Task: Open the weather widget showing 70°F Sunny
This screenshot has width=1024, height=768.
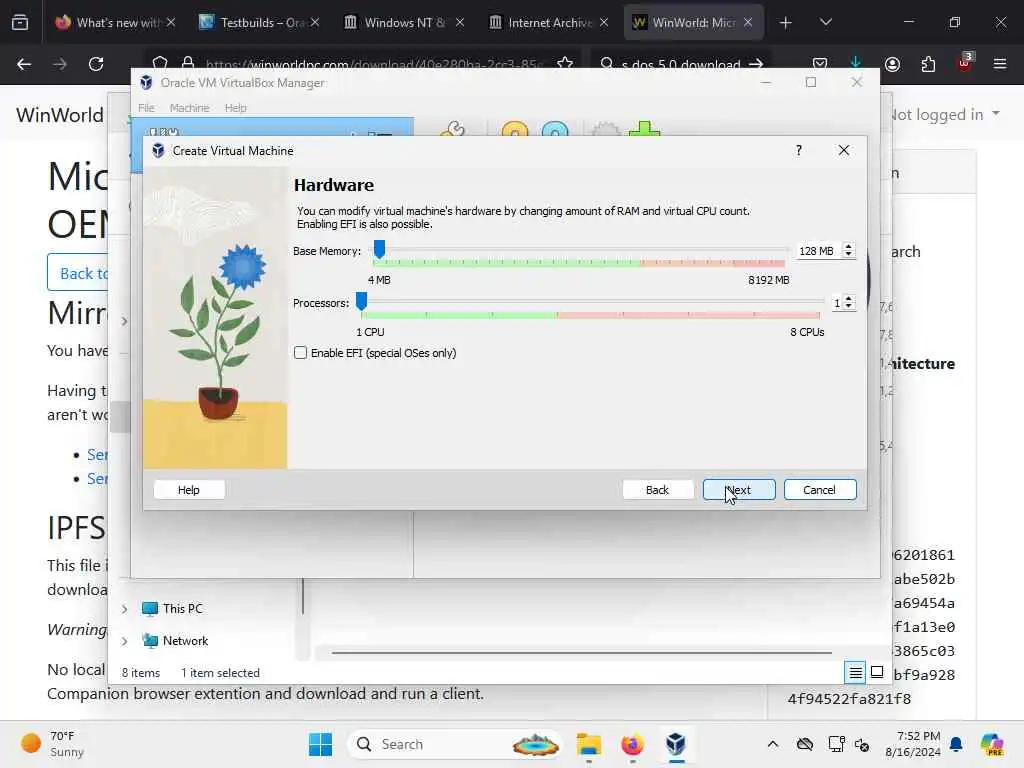Action: pos(53,744)
